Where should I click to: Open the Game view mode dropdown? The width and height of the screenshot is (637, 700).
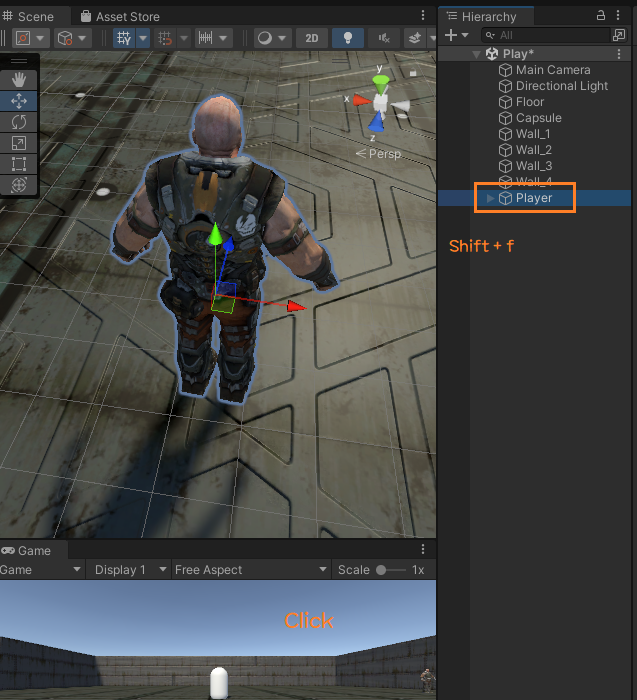click(x=41, y=570)
